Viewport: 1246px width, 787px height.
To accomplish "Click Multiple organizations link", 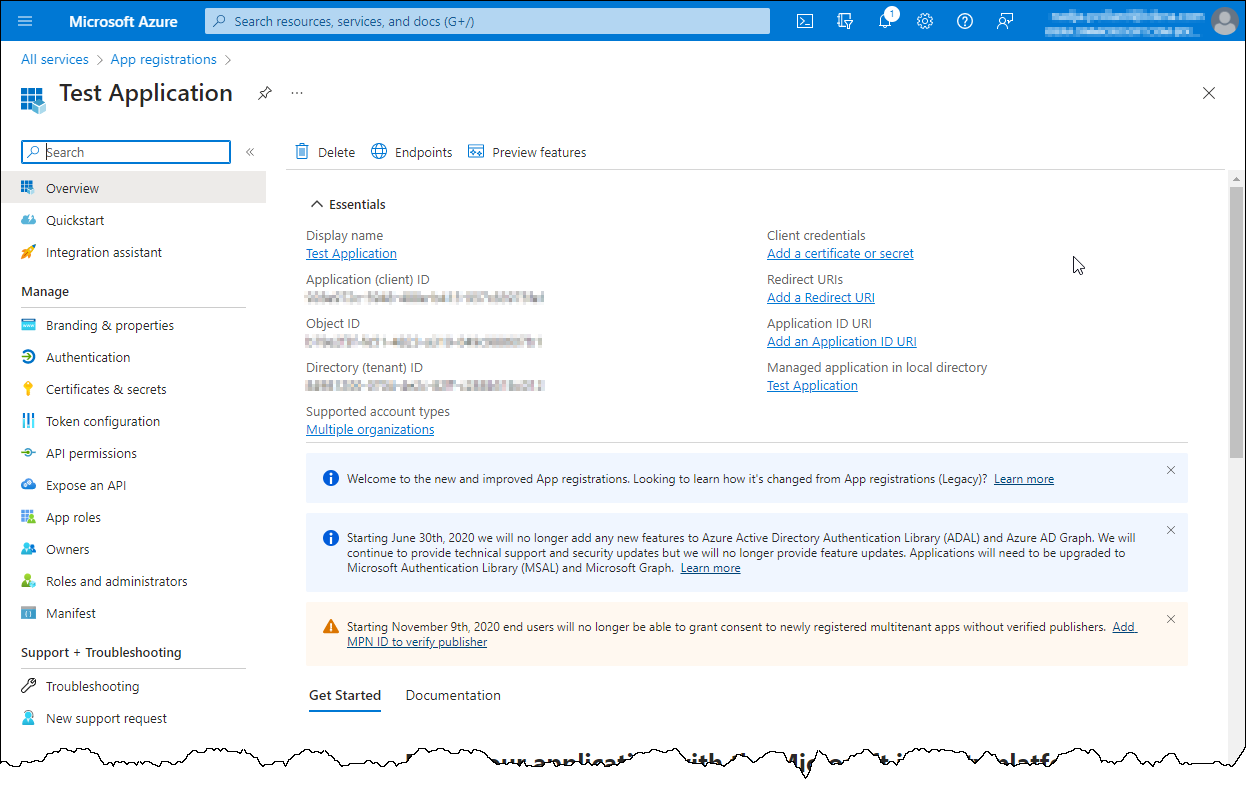I will point(370,429).
